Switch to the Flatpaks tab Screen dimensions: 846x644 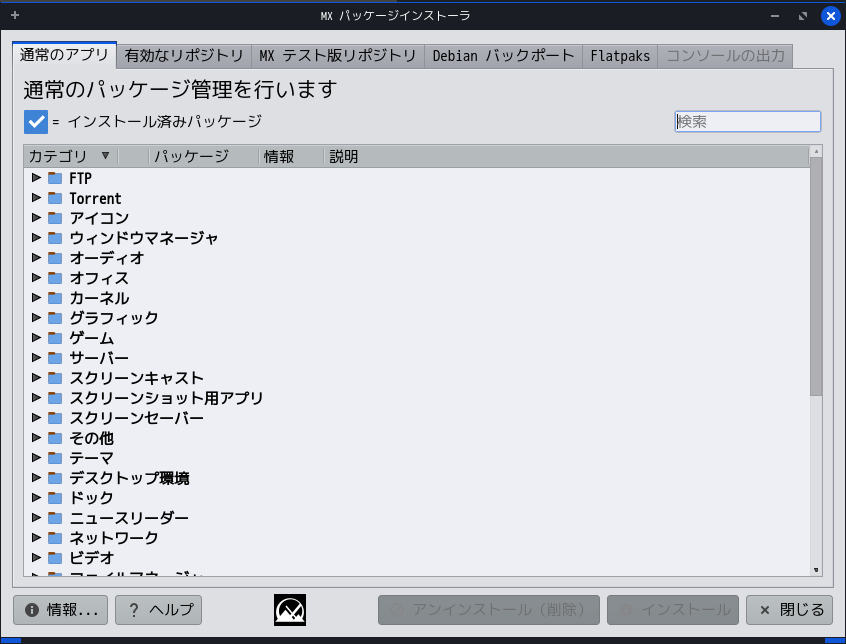[x=620, y=56]
